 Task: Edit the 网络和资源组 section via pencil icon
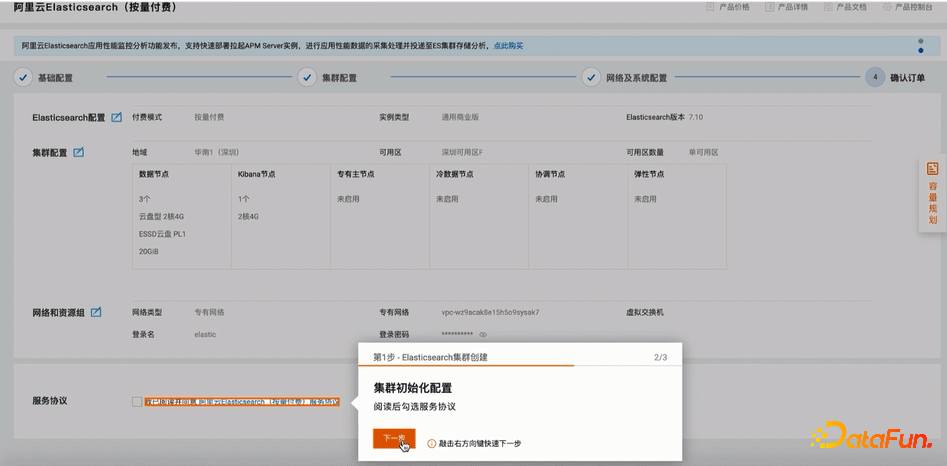pos(95,313)
